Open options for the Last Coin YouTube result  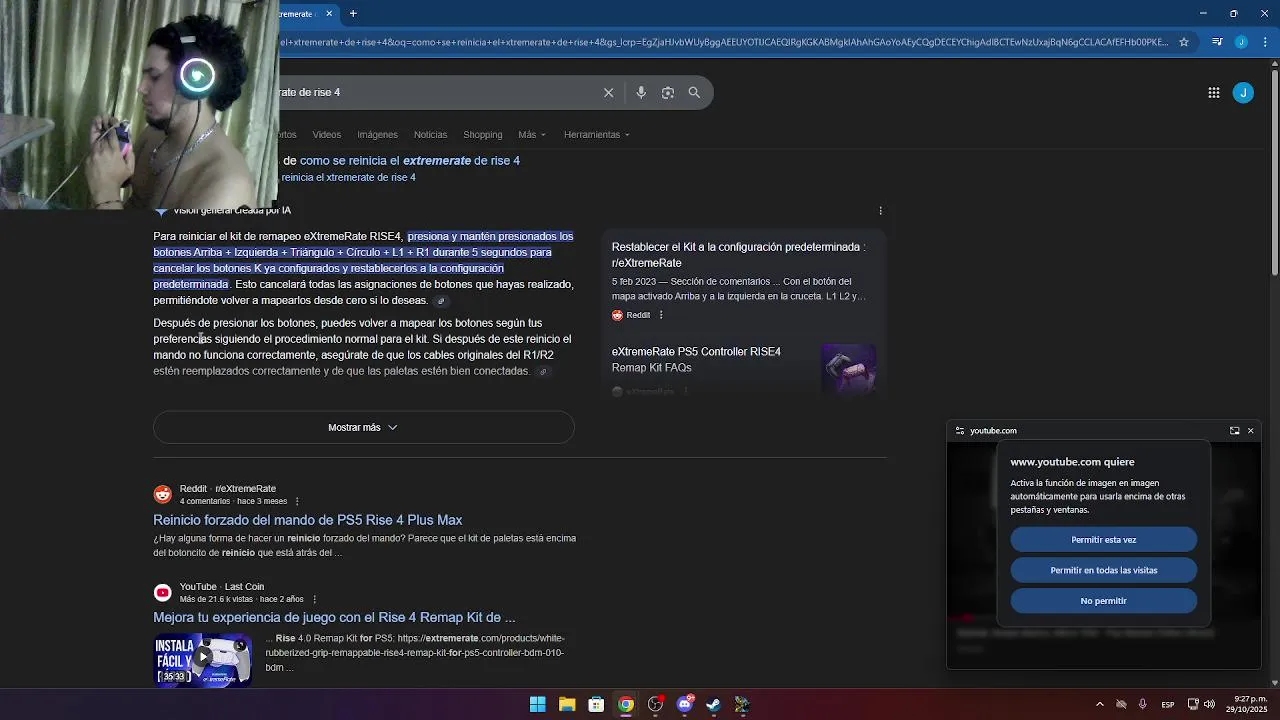click(x=314, y=599)
